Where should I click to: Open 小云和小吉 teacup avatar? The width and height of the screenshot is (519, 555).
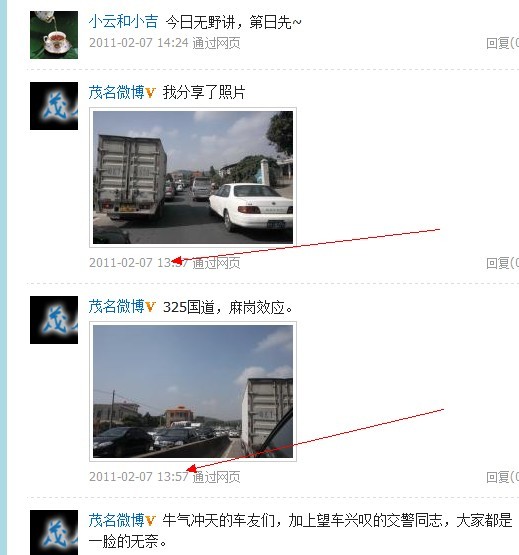54,35
